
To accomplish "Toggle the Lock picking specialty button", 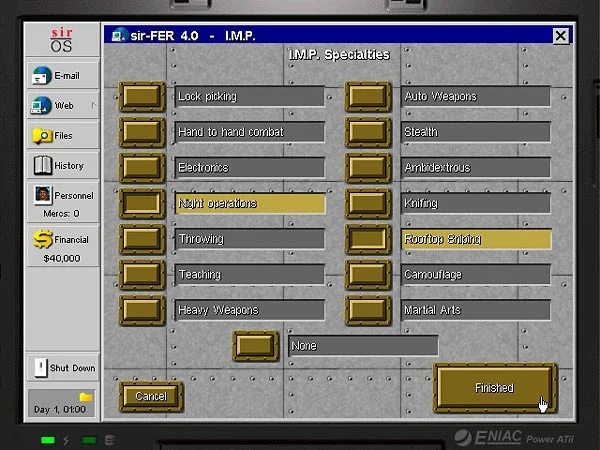I will (142, 97).
